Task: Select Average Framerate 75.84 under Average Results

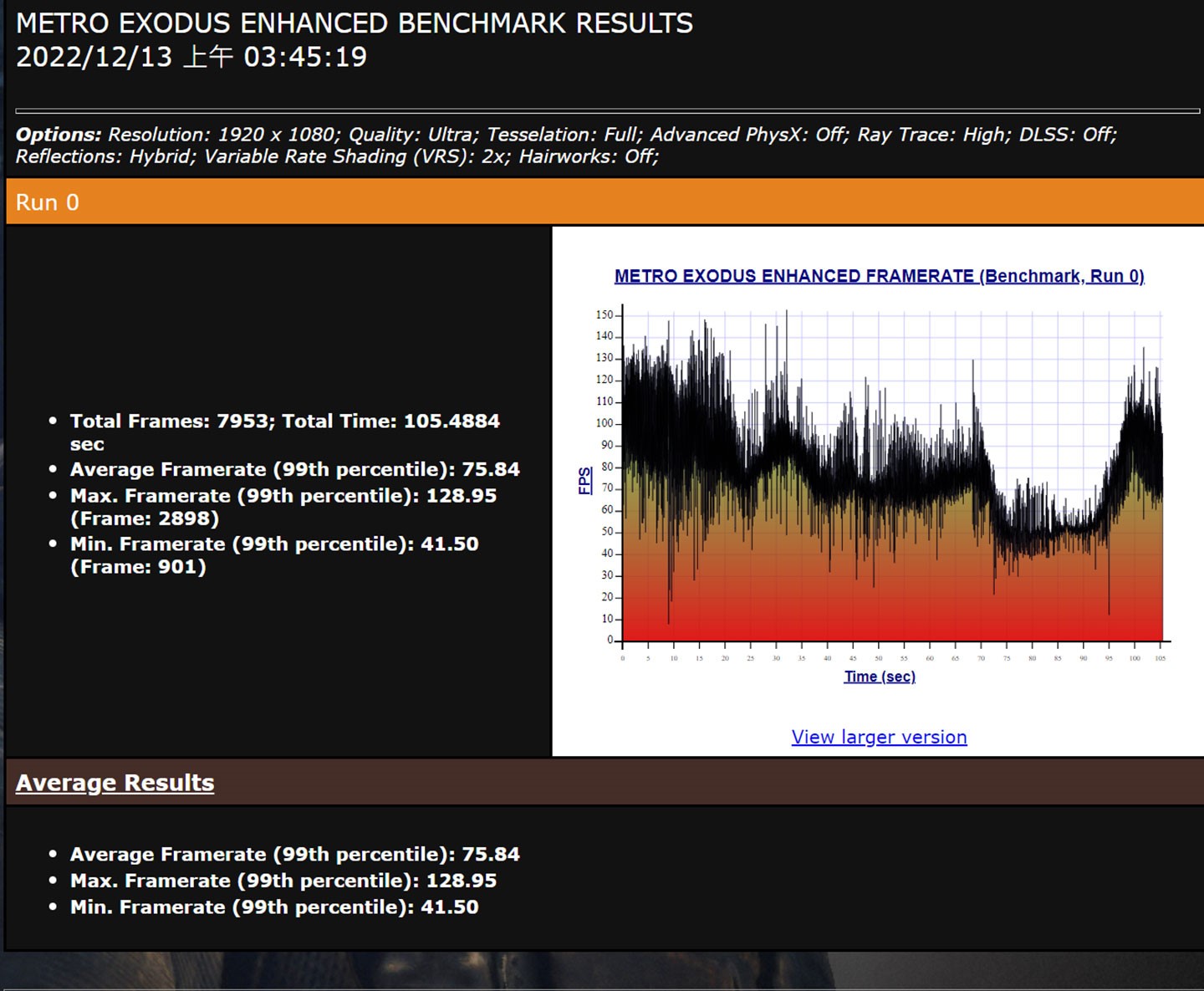Action: pos(294,854)
